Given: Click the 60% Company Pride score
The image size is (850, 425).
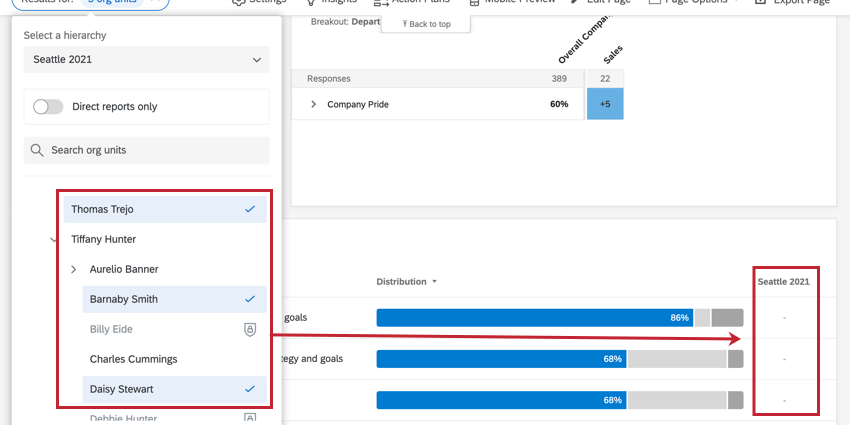Looking at the screenshot, I should coord(559,104).
